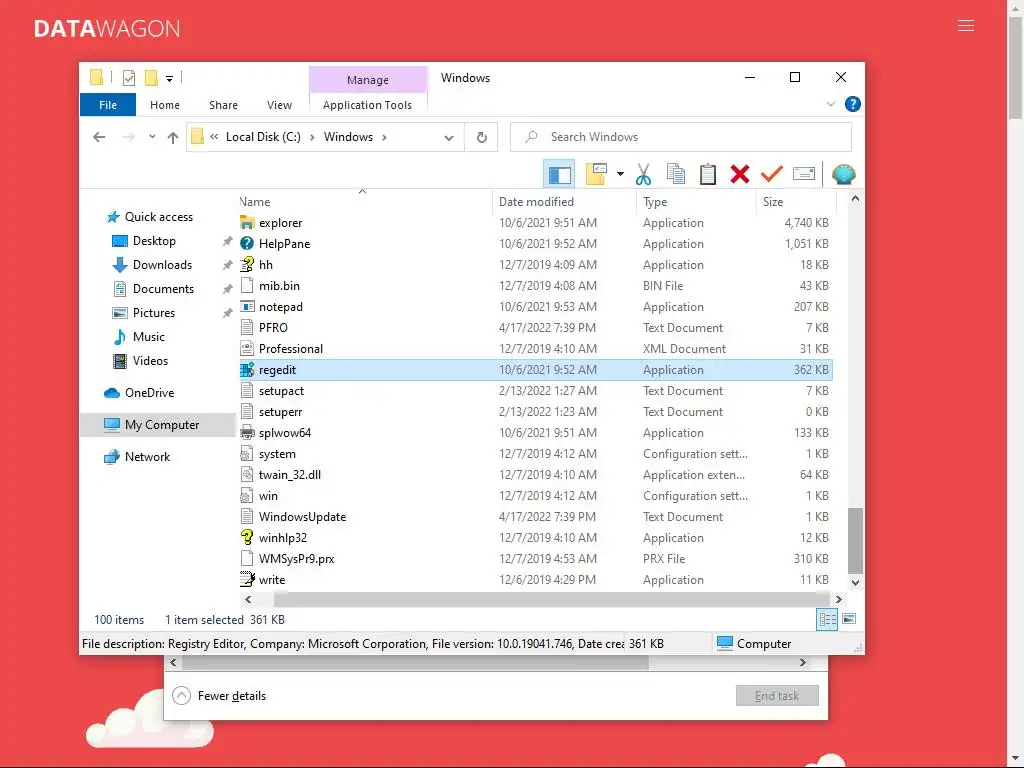Open the Customize Quick Access Toolbar dropdown
The width and height of the screenshot is (1024, 768).
tap(169, 79)
